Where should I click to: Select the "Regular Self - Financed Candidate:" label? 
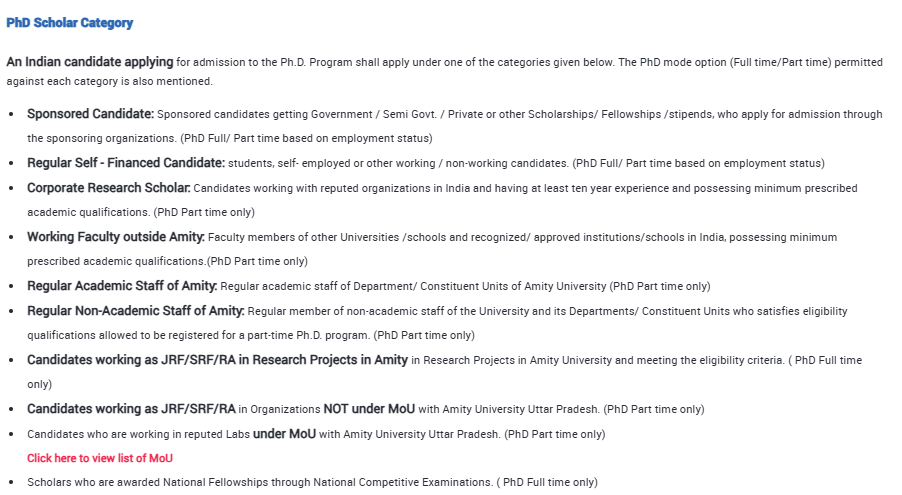tap(126, 163)
